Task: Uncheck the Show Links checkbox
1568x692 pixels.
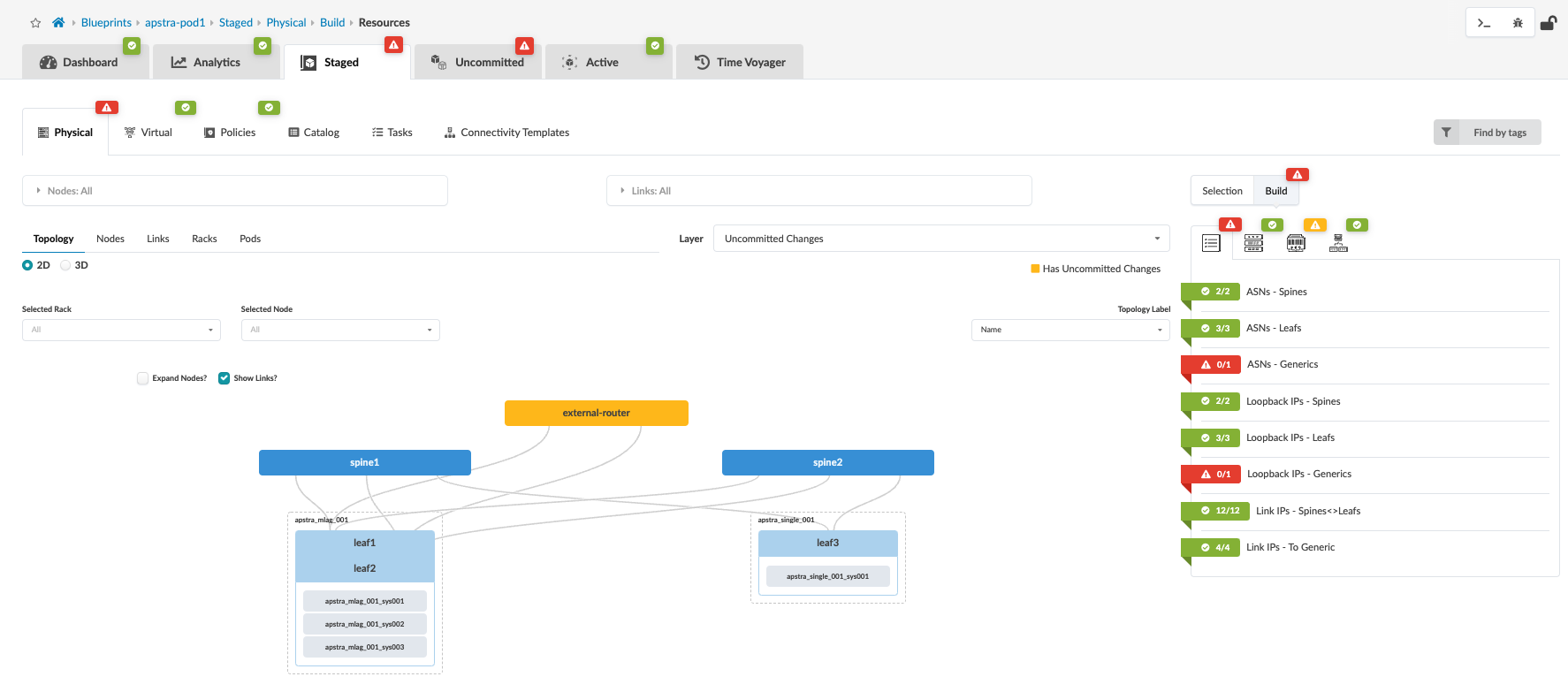Action: tap(225, 378)
